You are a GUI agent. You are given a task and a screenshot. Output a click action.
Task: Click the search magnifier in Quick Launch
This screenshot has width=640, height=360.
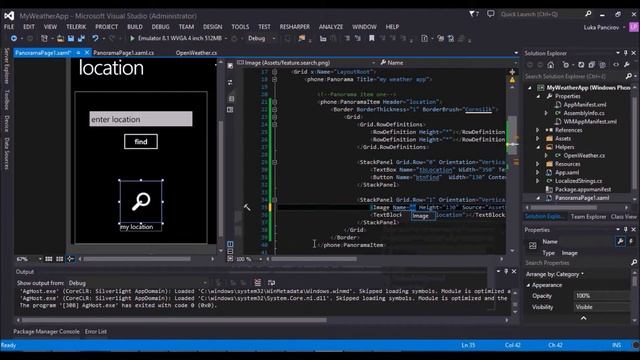point(588,14)
